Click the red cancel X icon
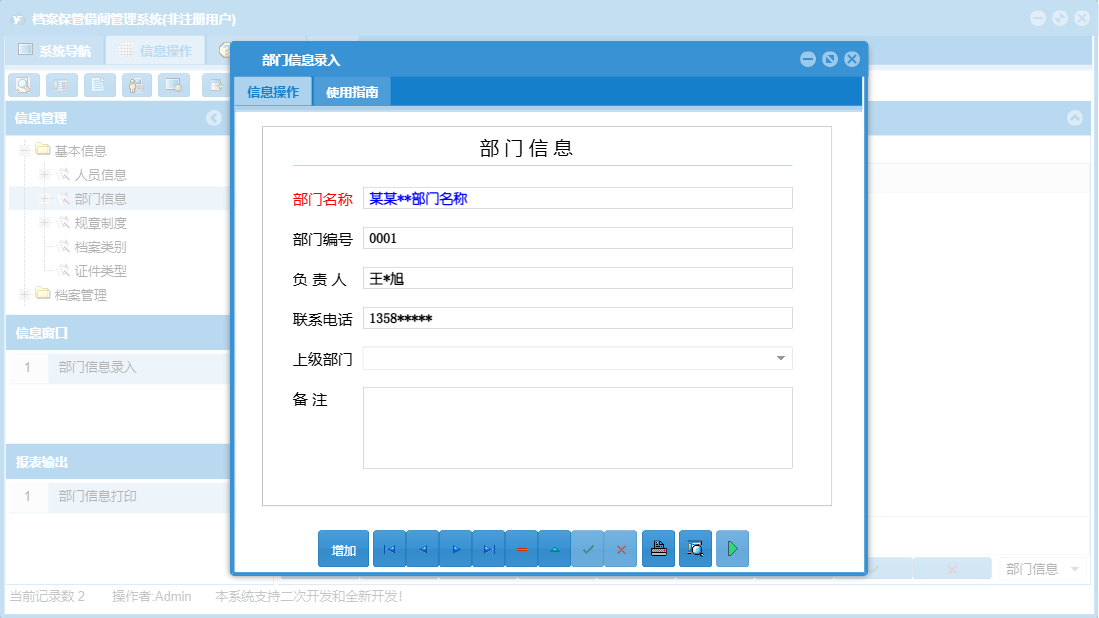The height and width of the screenshot is (618, 1099). click(x=620, y=548)
